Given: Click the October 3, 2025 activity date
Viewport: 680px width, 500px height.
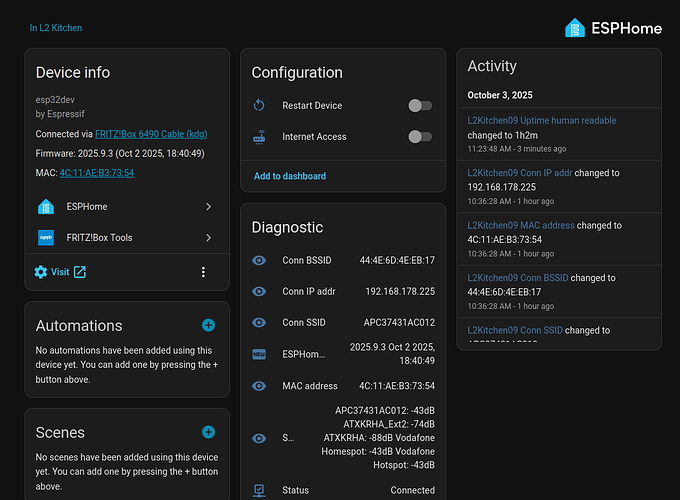Looking at the screenshot, I should (500, 95).
